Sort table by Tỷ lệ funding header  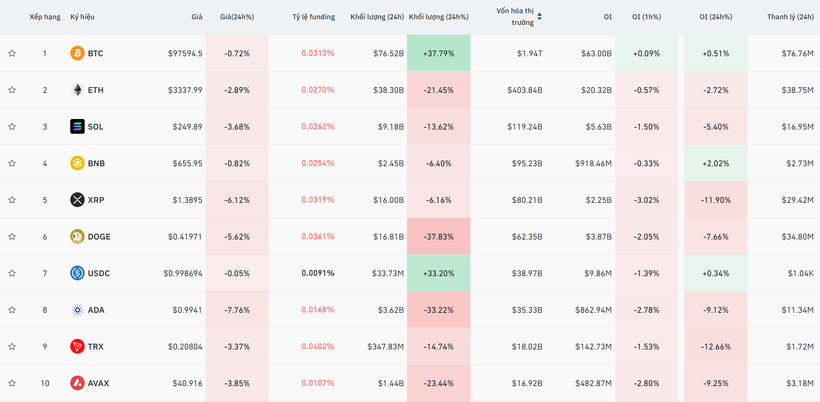pyautogui.click(x=313, y=17)
